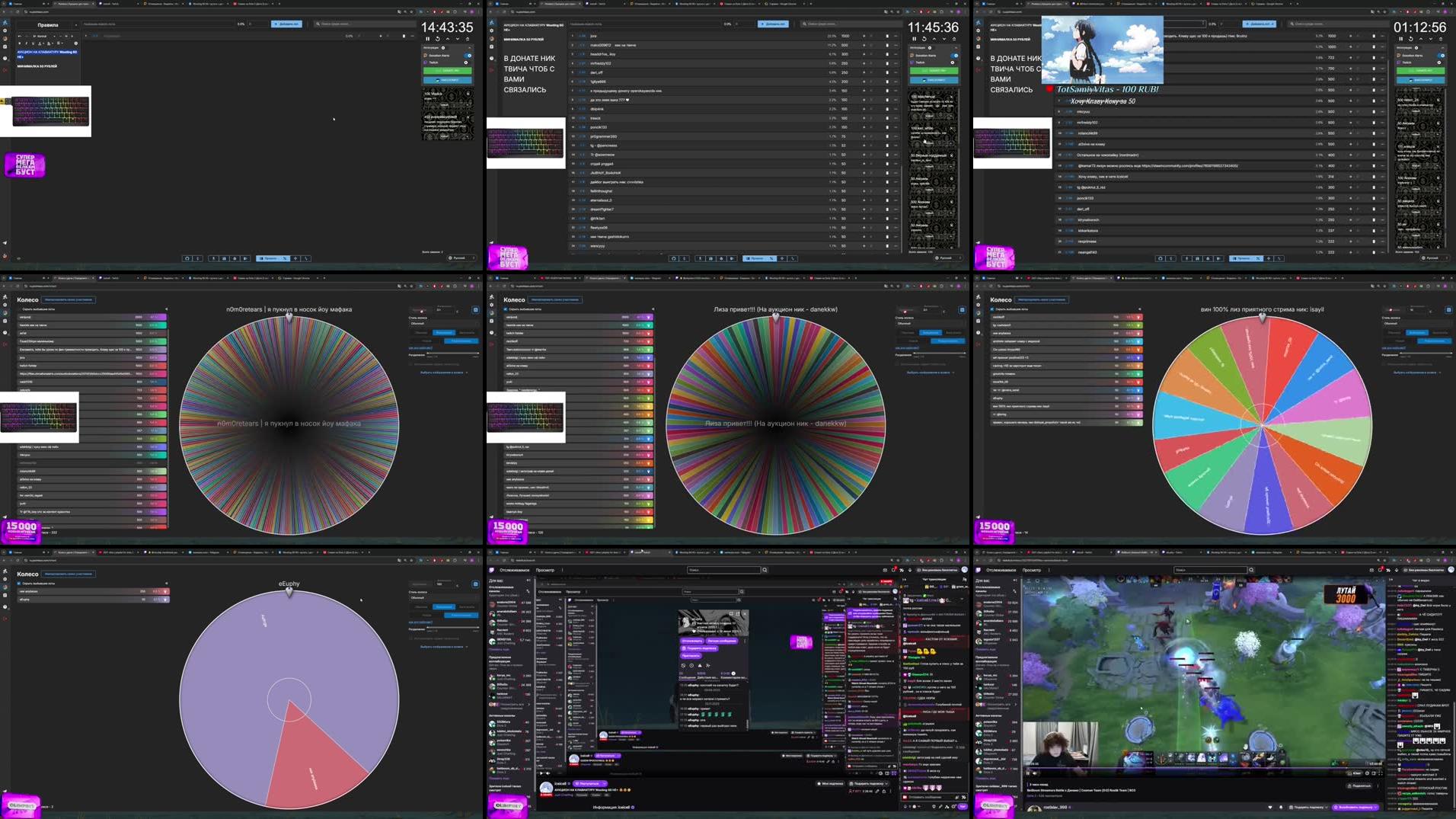Image resolution: width=1456 pixels, height=819 pixels.
Task: Open the 'как это работает?' link in wheel settings
Action: 420,348
